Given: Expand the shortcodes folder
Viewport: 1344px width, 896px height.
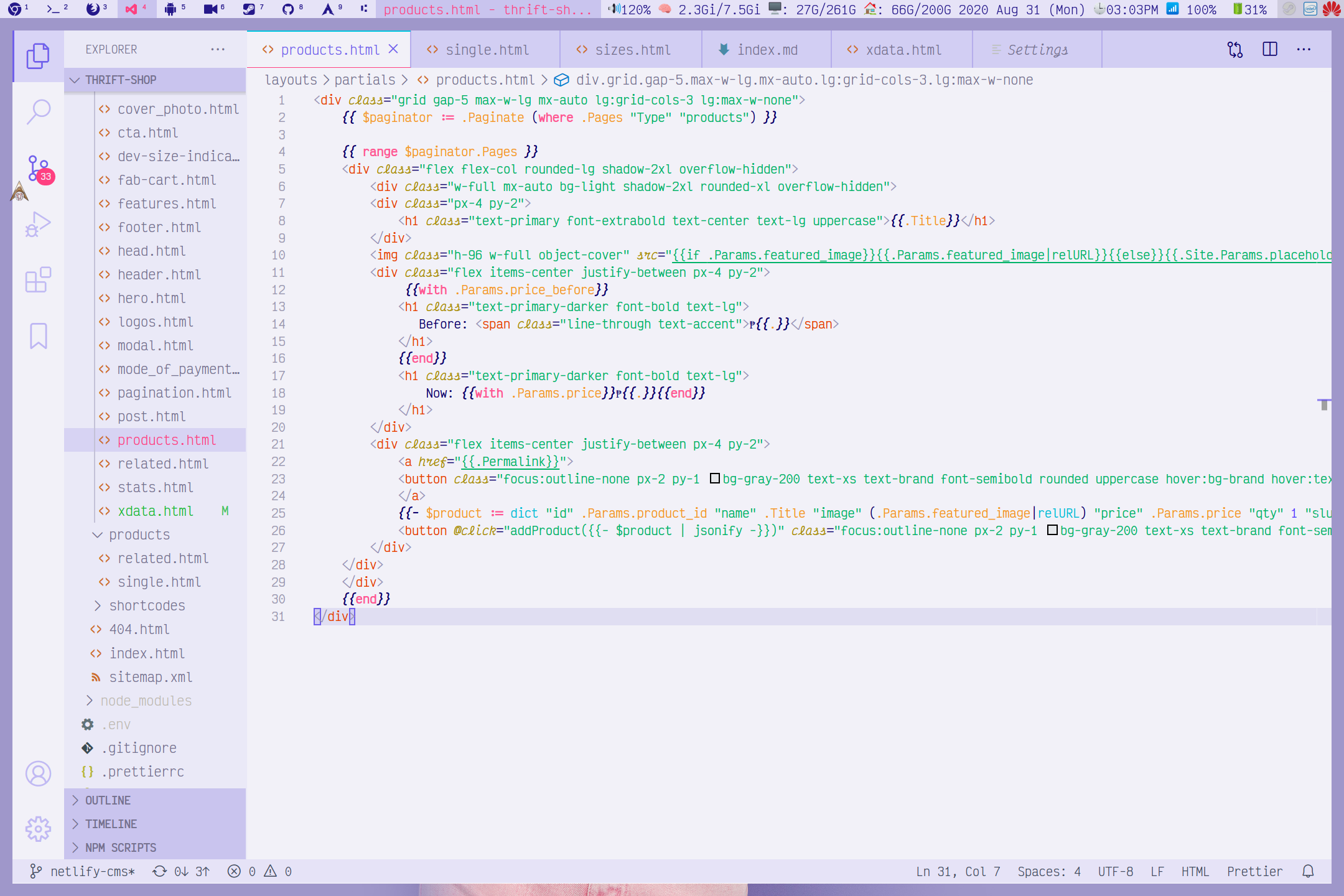Looking at the screenshot, I should coord(147,605).
